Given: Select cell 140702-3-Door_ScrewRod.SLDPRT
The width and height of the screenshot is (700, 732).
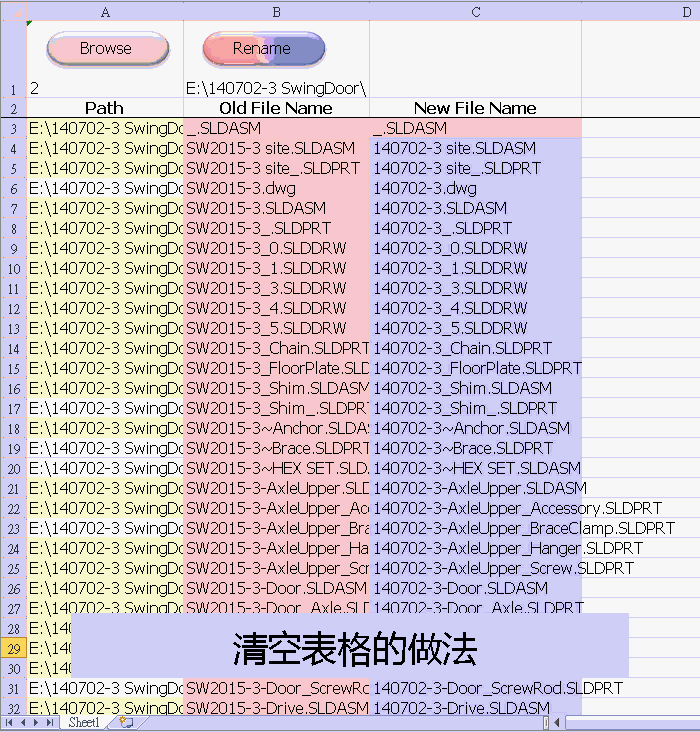Looking at the screenshot, I should (x=475, y=688).
